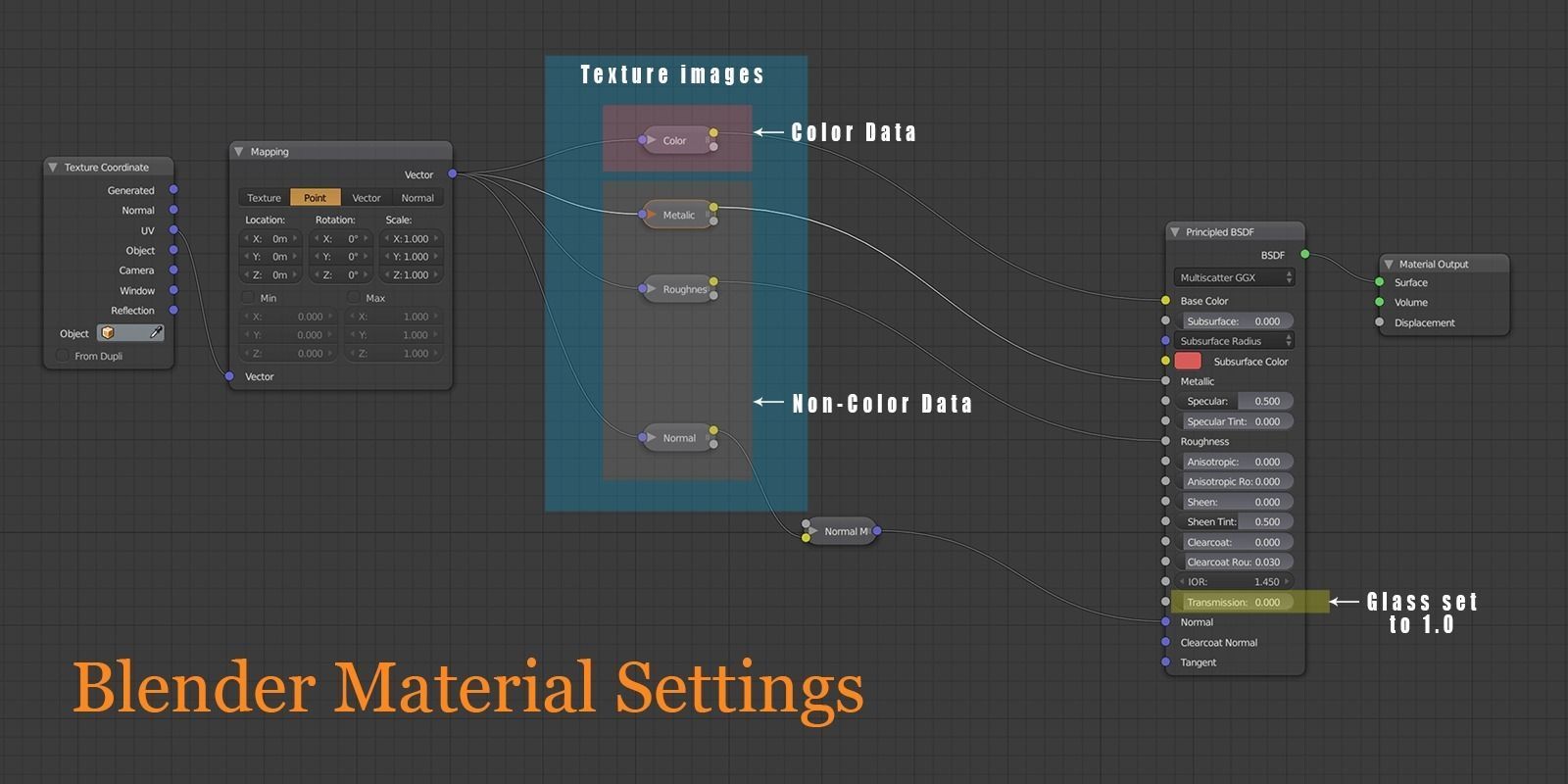
Task: Expand the collapsed Normal Map node
Action: (812, 531)
